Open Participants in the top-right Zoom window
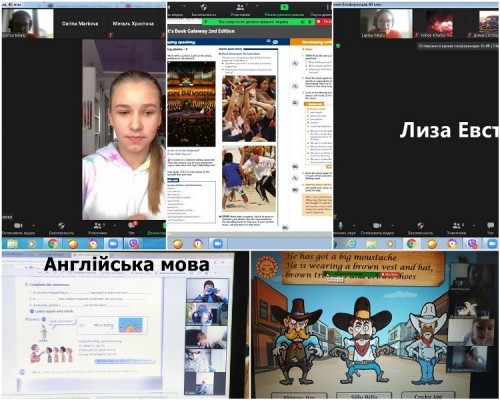 tap(456, 229)
